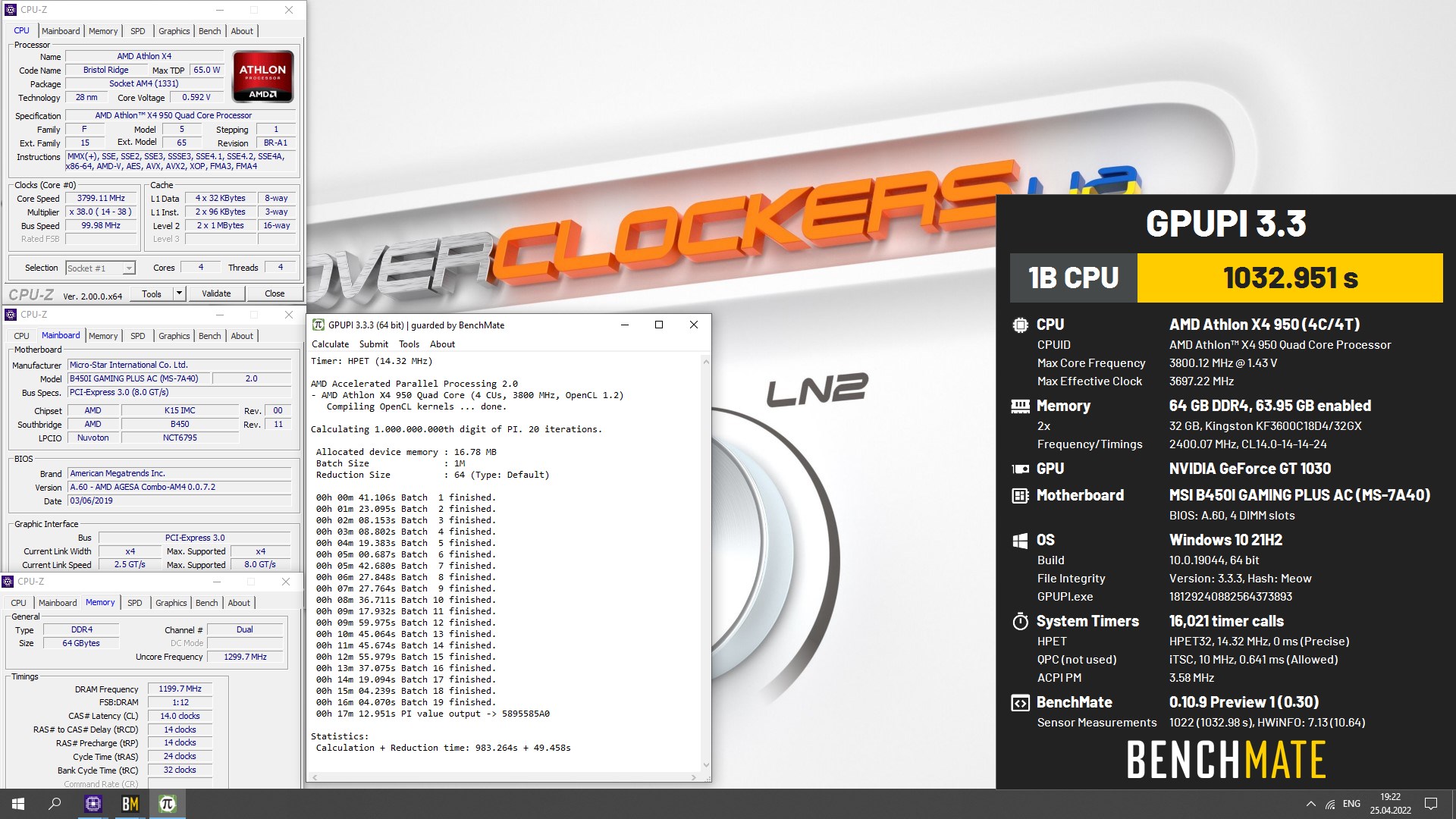Click Memory icon in BenchMate panel
Image resolution: width=1456 pixels, height=819 pixels.
click(1020, 406)
